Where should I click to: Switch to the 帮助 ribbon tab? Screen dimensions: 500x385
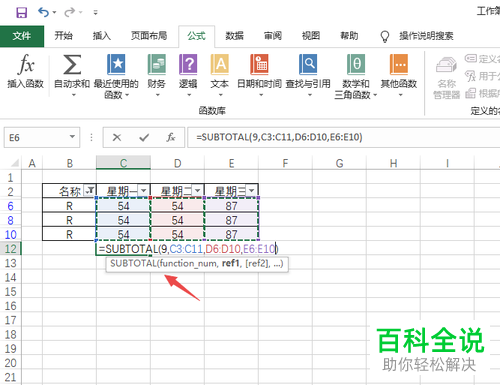coord(349,36)
